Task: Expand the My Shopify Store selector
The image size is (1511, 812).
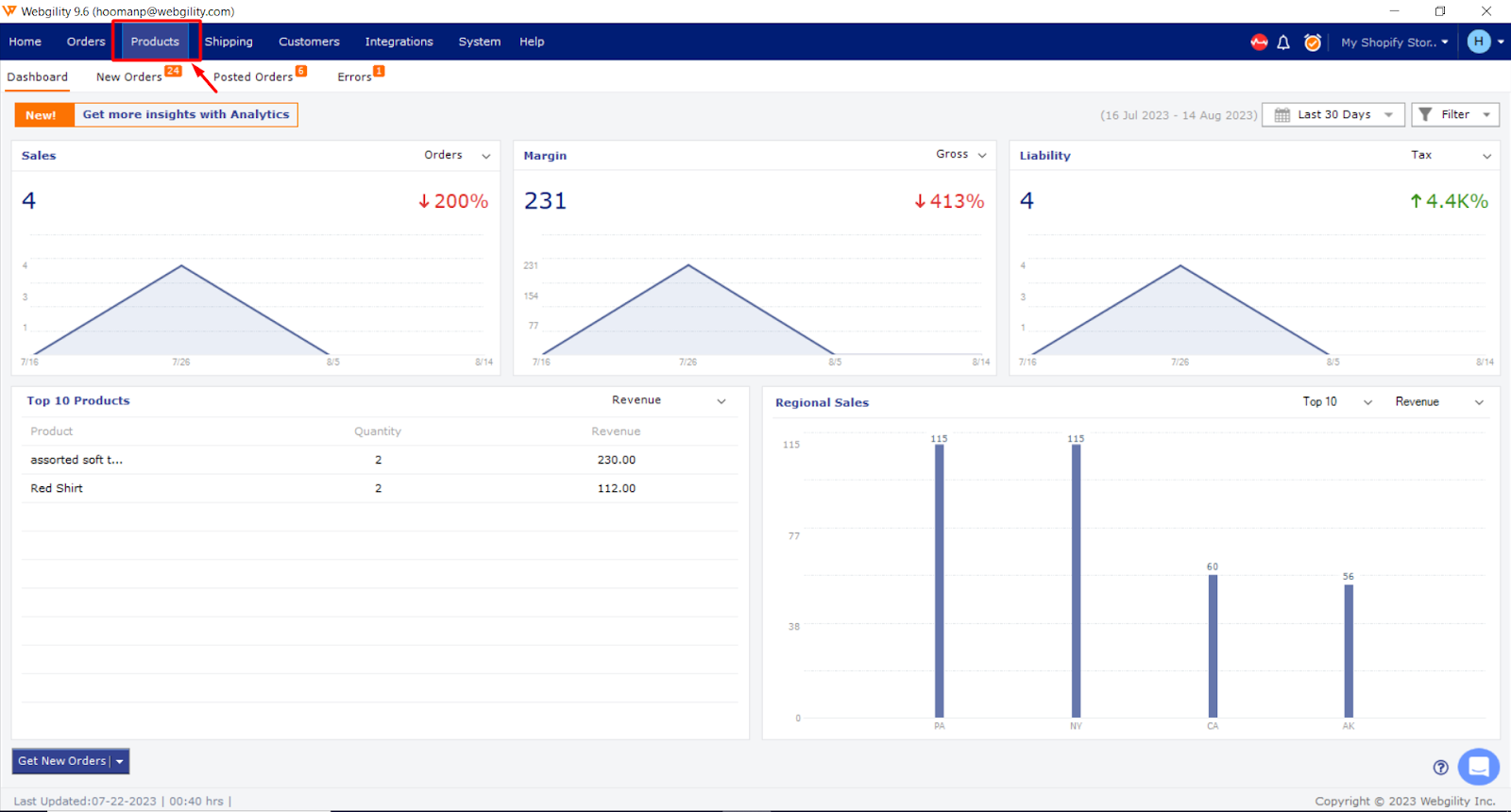Action: tap(1394, 42)
